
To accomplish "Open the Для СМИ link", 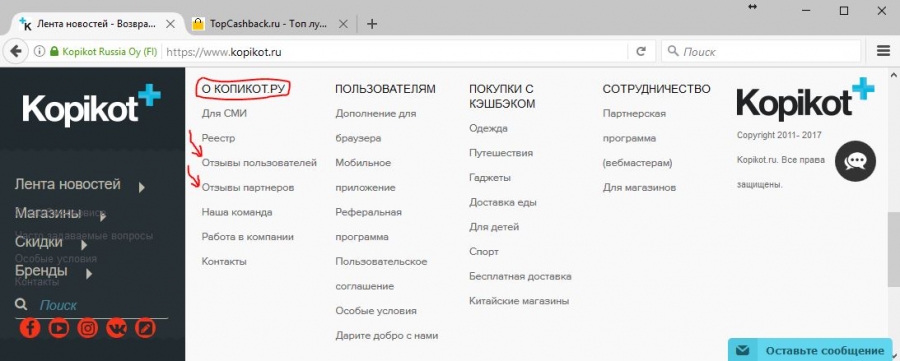I will [x=224, y=114].
